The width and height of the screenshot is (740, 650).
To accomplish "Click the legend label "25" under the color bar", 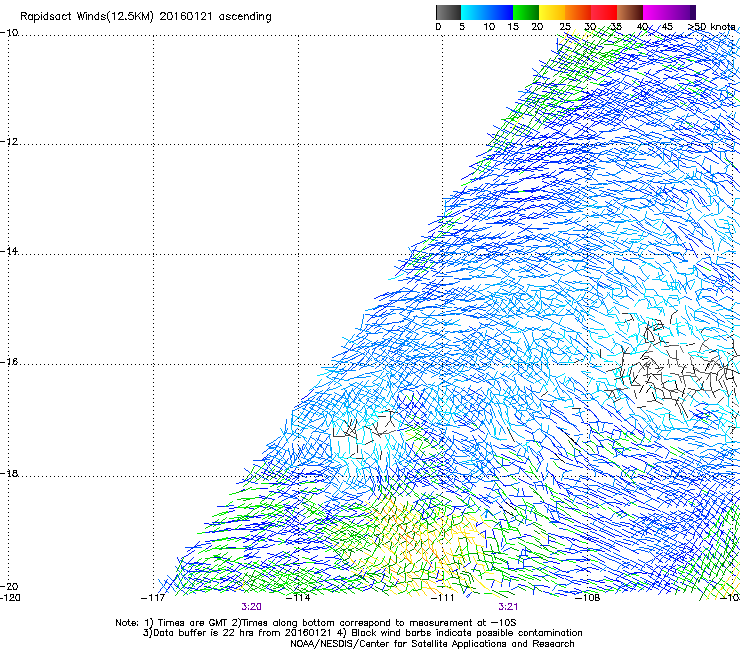I will click(565, 26).
